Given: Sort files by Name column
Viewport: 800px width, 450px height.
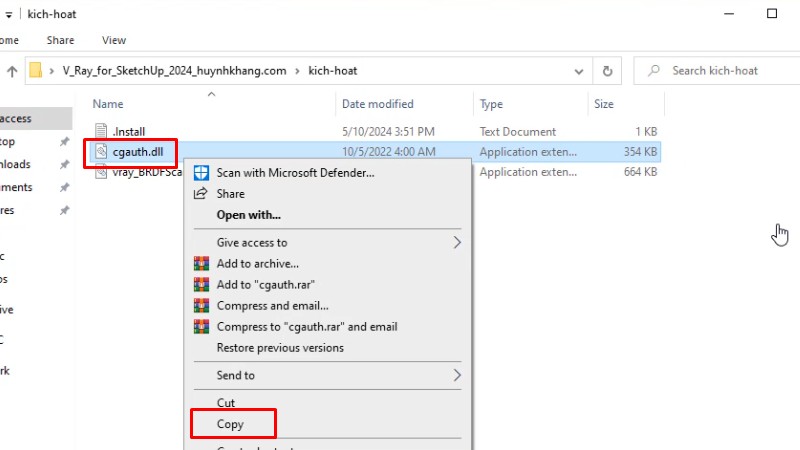Looking at the screenshot, I should point(108,104).
